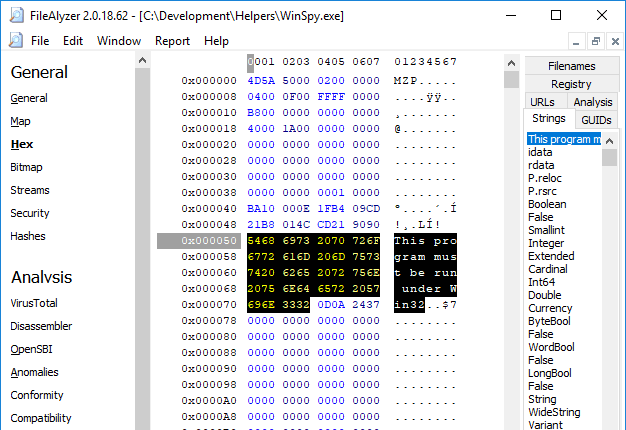The width and height of the screenshot is (626, 430).
Task: Click the FileAlyzer title bar app icon
Action: click(16, 16)
